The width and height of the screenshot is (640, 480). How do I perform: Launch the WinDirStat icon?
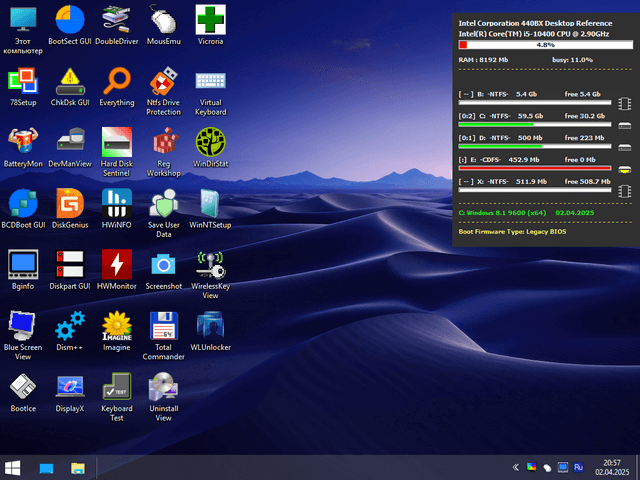(x=210, y=141)
